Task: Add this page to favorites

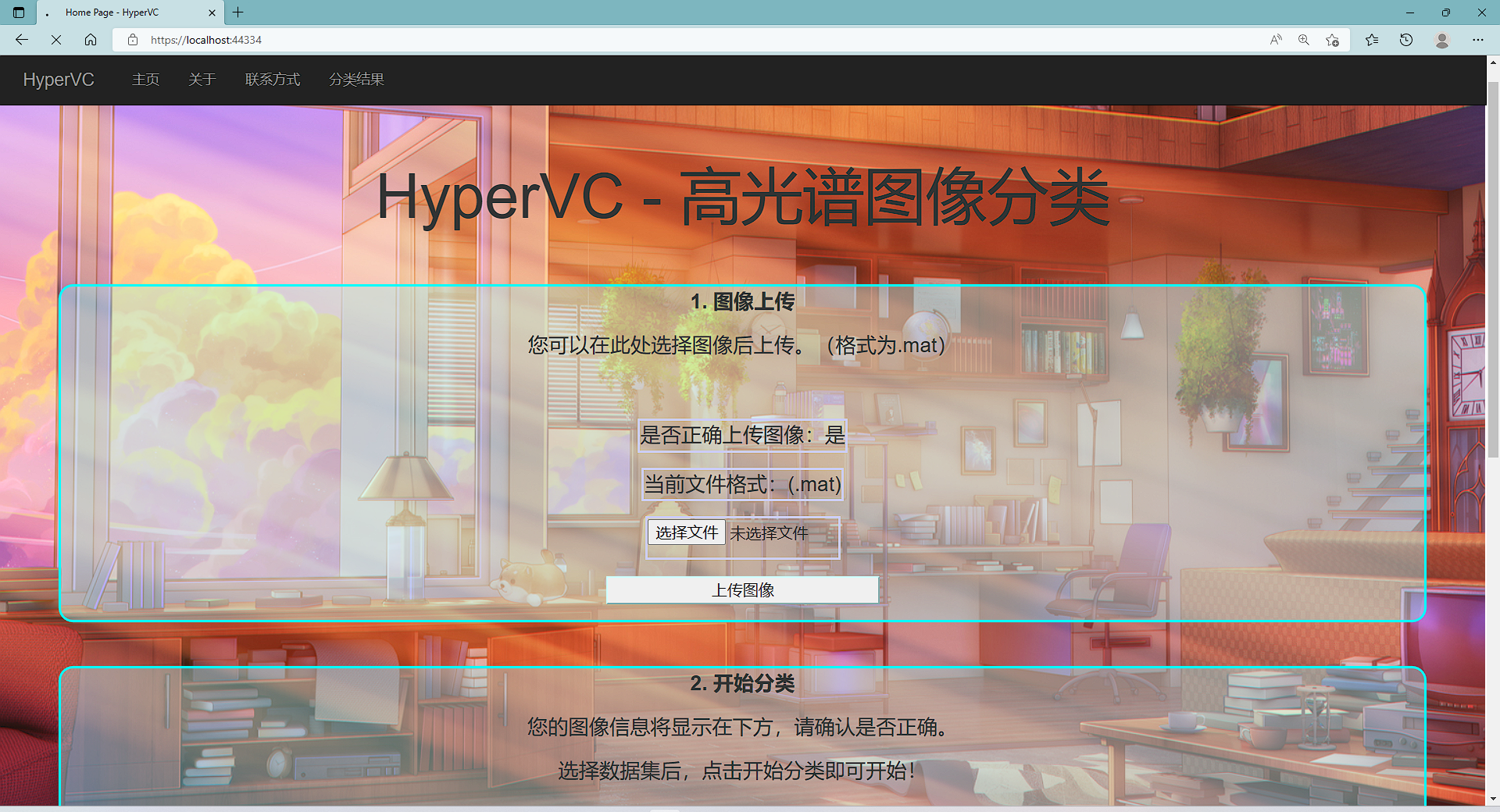Action: coord(1333,40)
